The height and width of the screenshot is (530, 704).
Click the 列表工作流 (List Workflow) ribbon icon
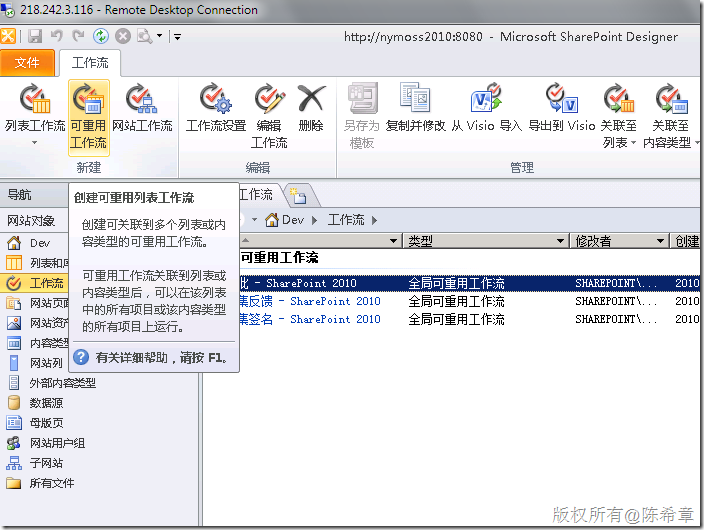point(35,98)
